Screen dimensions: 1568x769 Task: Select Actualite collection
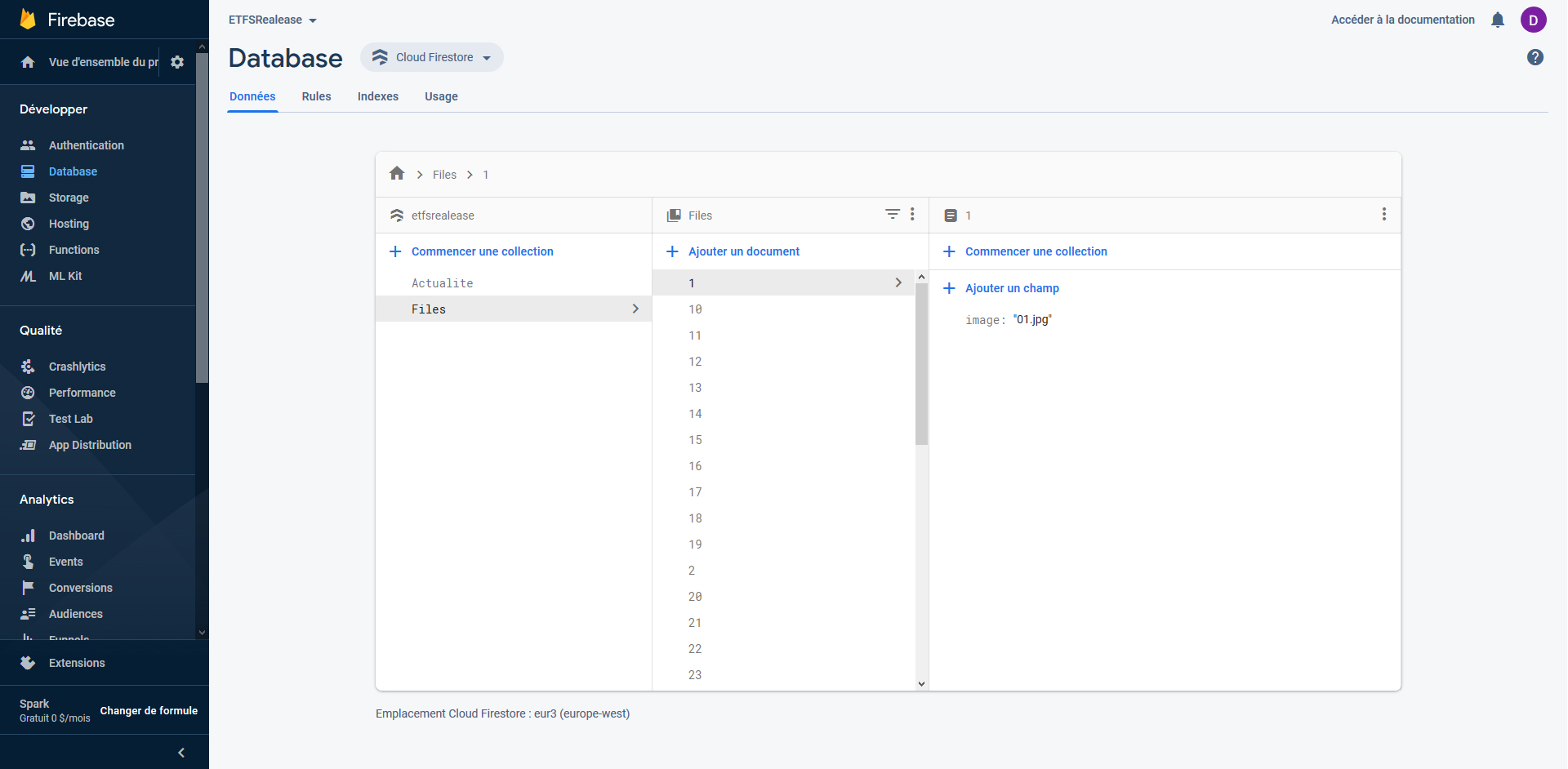(x=514, y=283)
